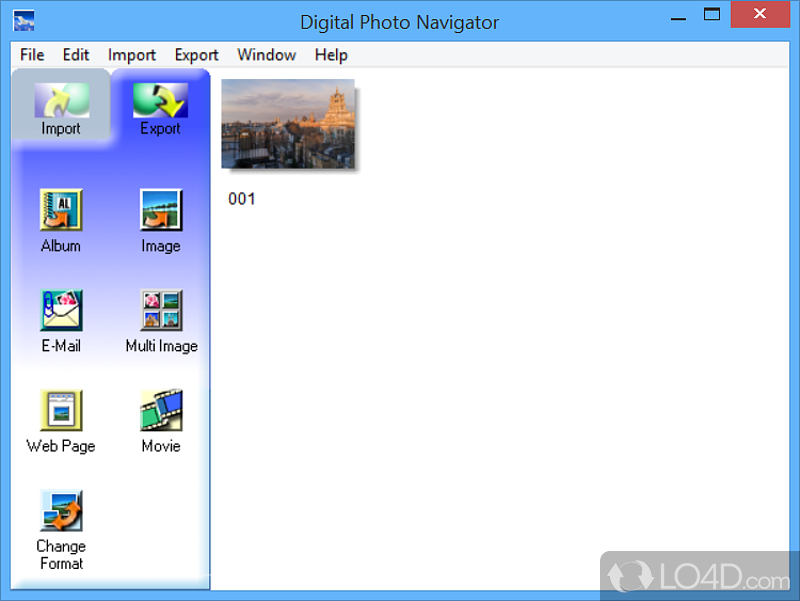800x601 pixels.
Task: Launch the Web Page export tool
Action: (x=61, y=411)
